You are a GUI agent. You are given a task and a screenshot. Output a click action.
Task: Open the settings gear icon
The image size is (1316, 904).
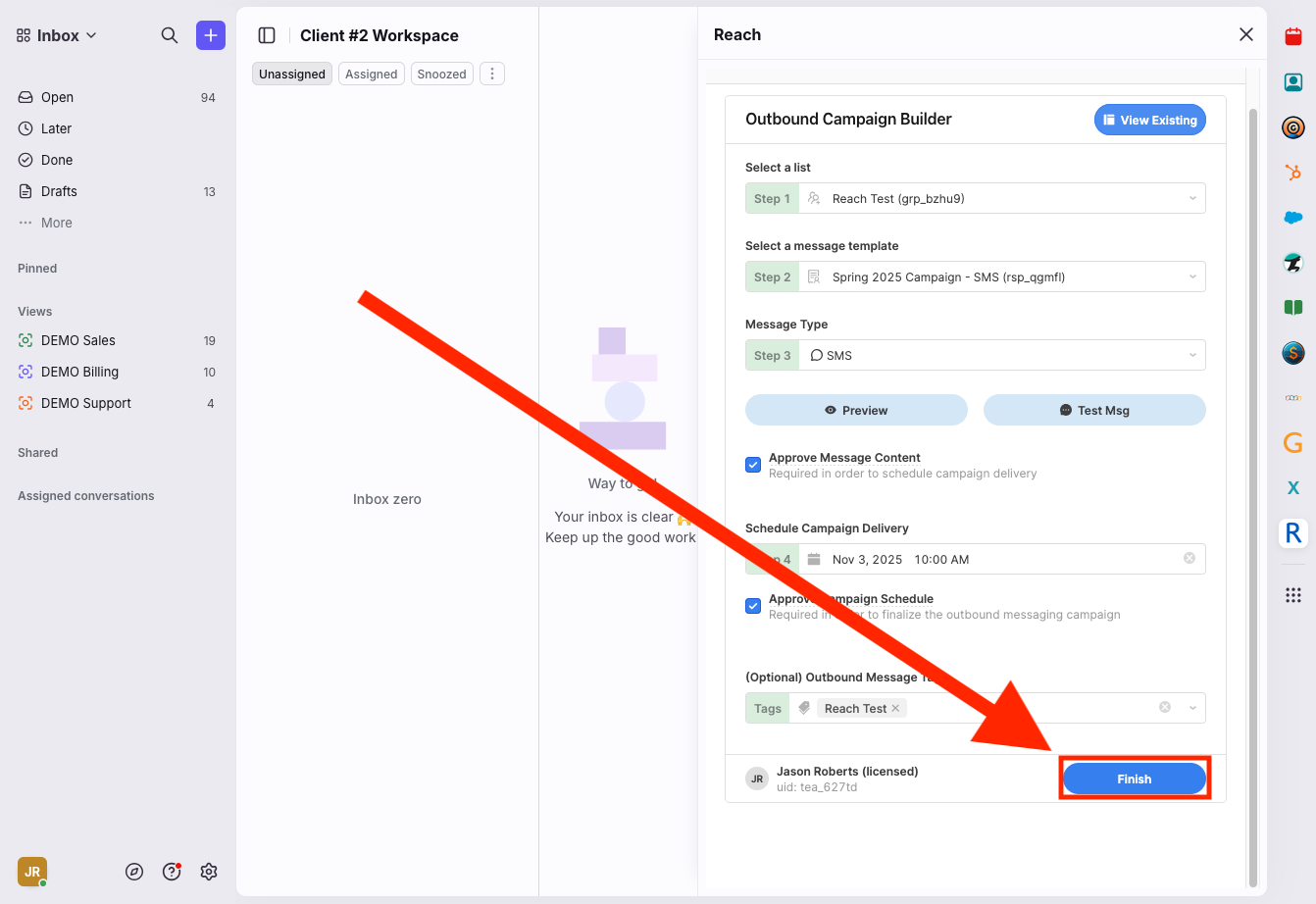pyautogui.click(x=209, y=872)
